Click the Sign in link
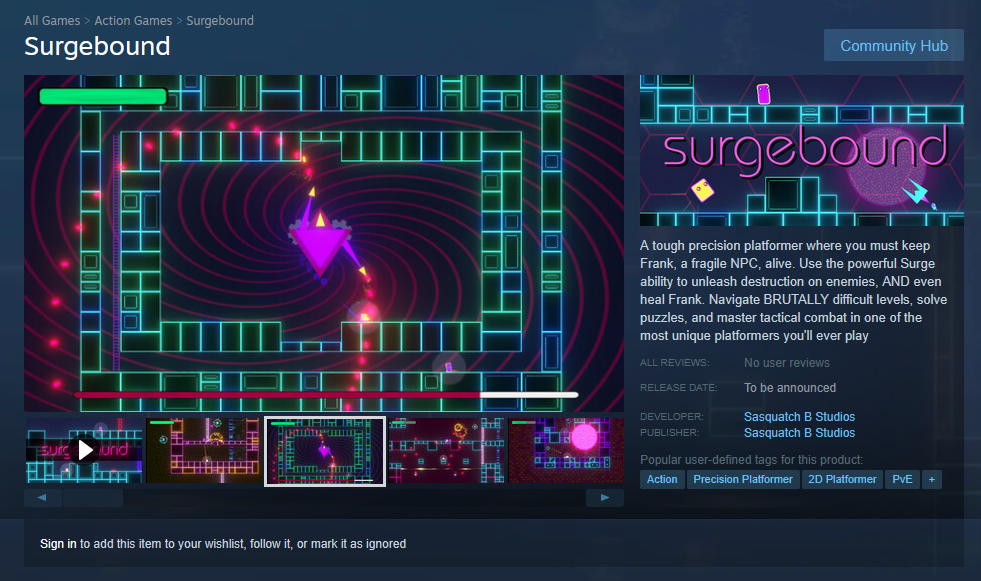 point(58,543)
